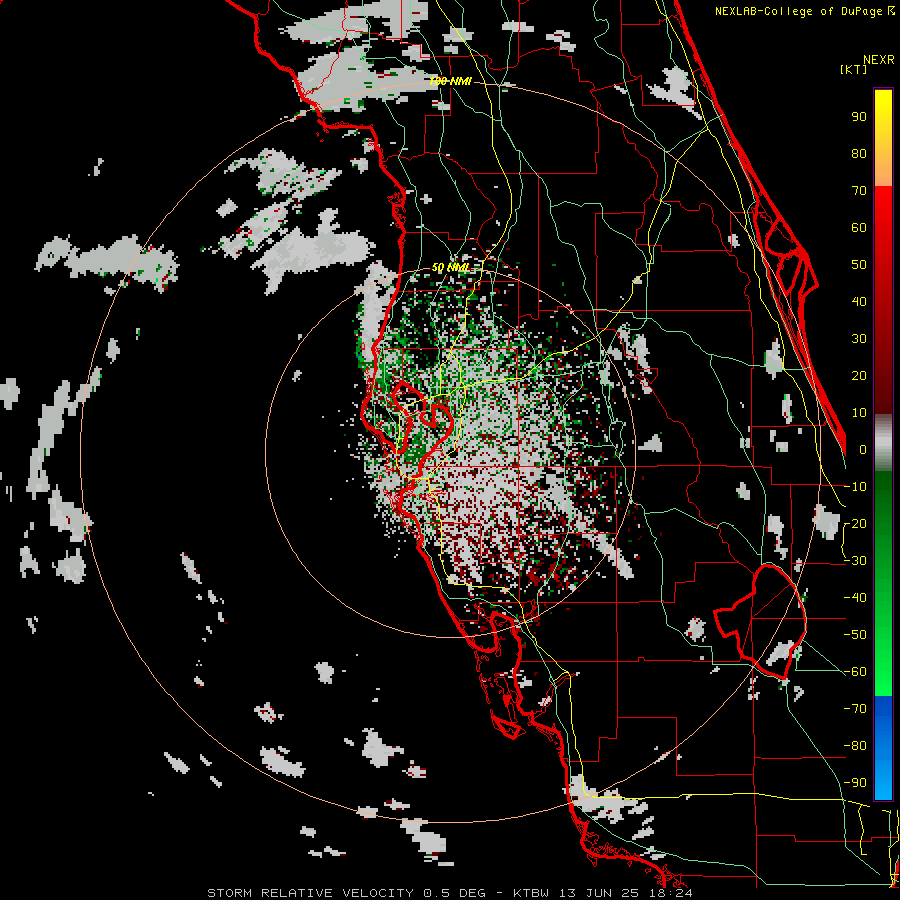The width and height of the screenshot is (900, 900).
Task: Click the 70 value on the velocity scale
Action: coord(859,191)
